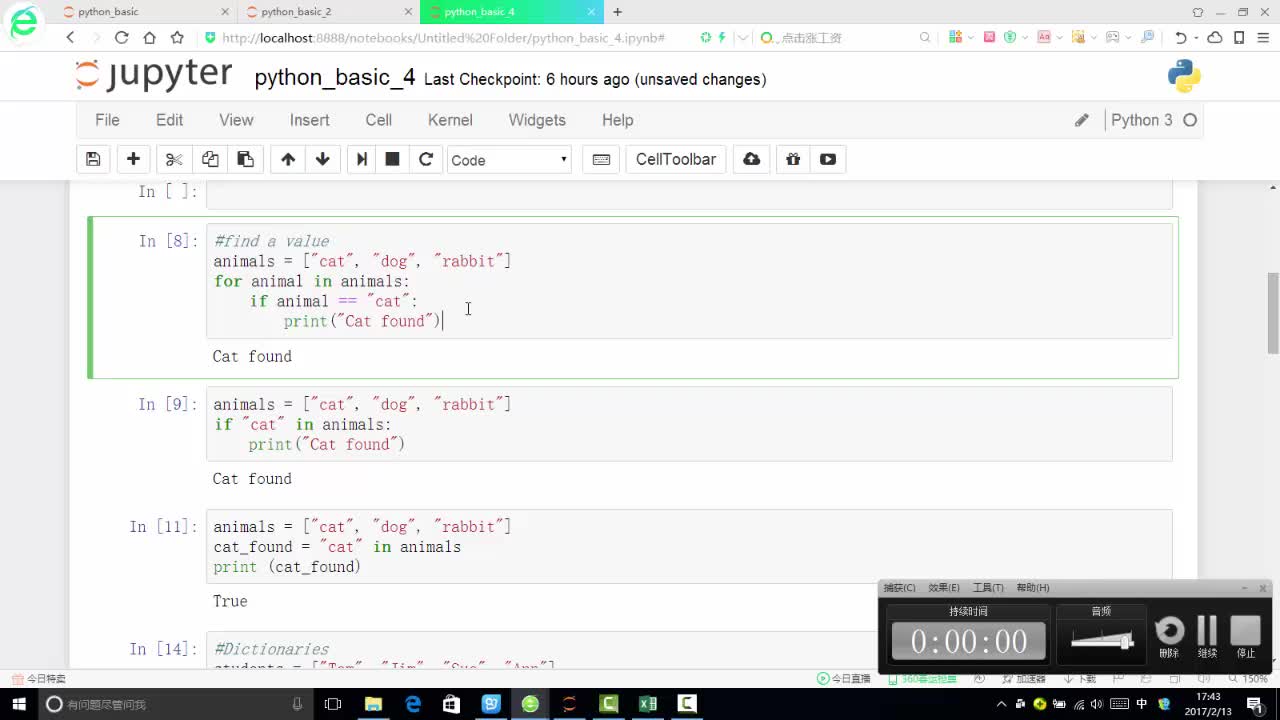The height and width of the screenshot is (720, 1280).
Task: Switch to the python_basic_2 browser tab
Action: 328,12
